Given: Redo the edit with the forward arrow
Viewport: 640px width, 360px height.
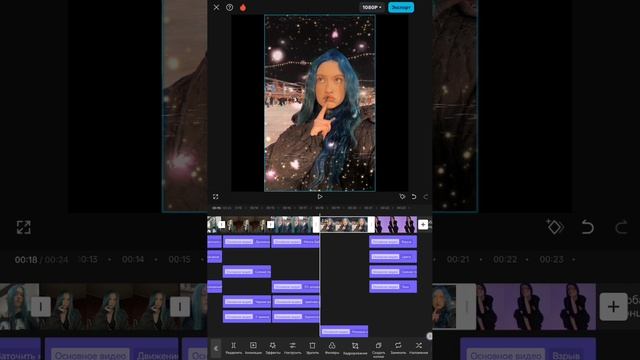Looking at the screenshot, I should point(426,197).
